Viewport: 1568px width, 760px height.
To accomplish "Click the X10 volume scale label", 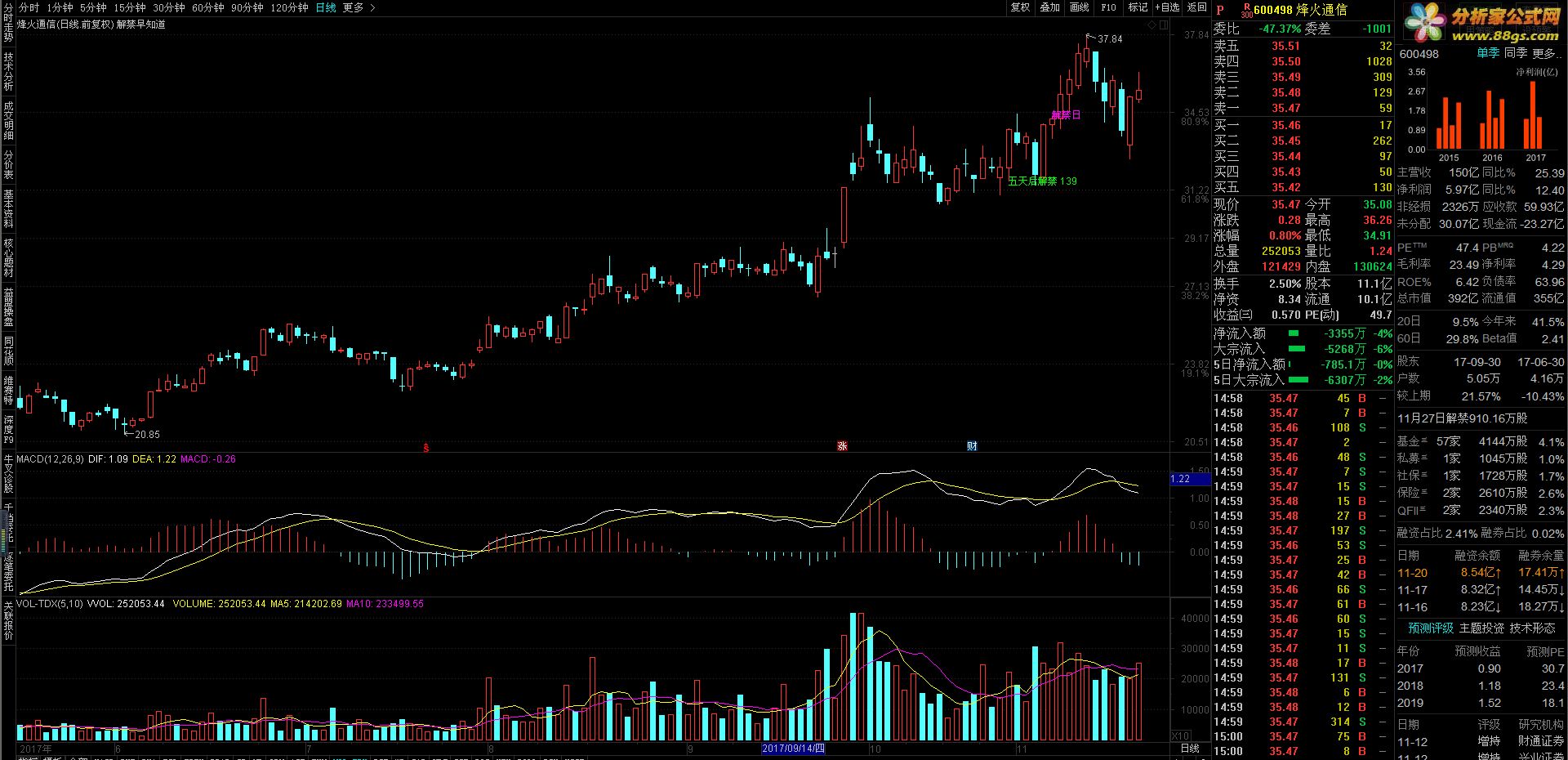I will [1181, 736].
